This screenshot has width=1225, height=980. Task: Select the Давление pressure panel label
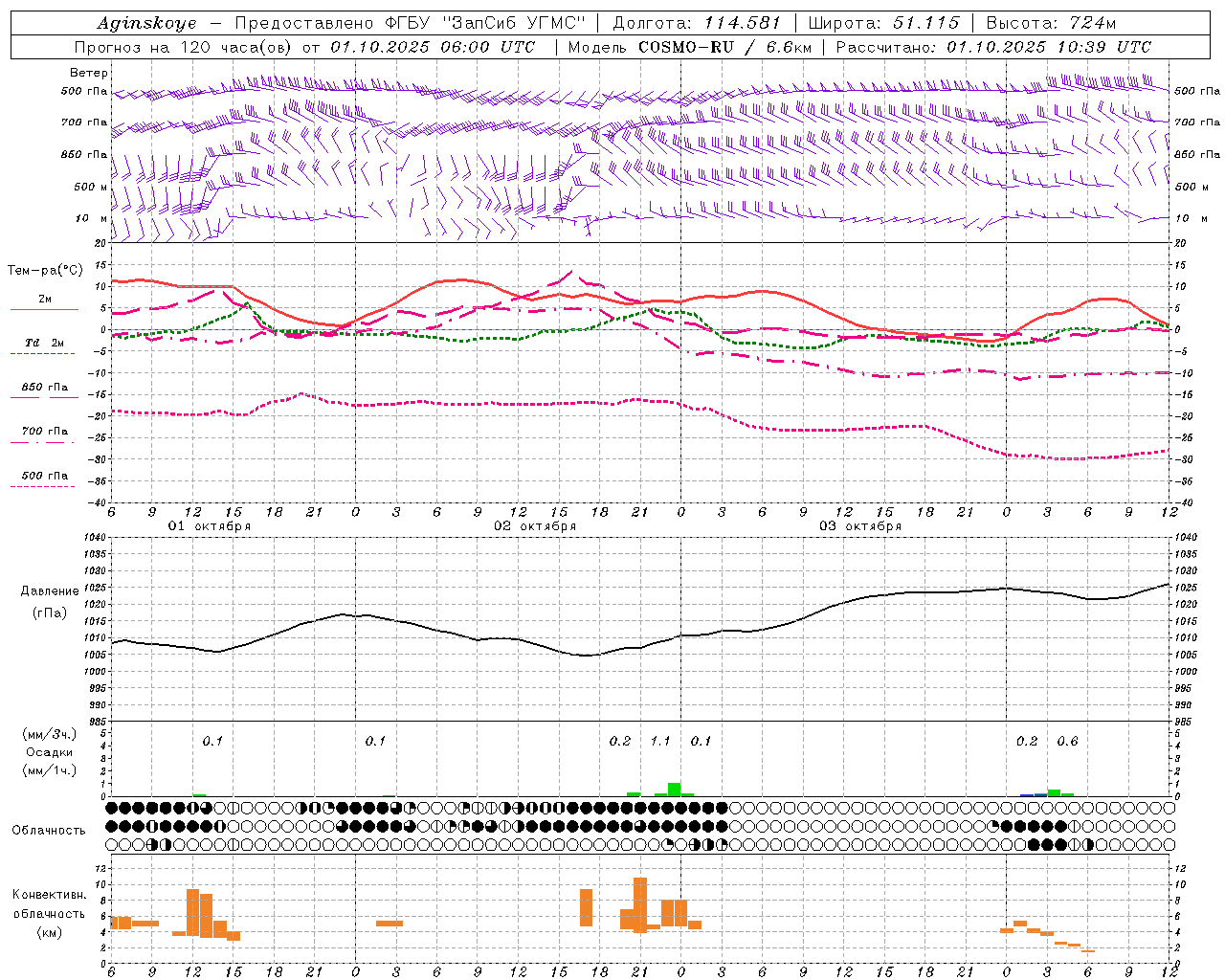[x=50, y=591]
